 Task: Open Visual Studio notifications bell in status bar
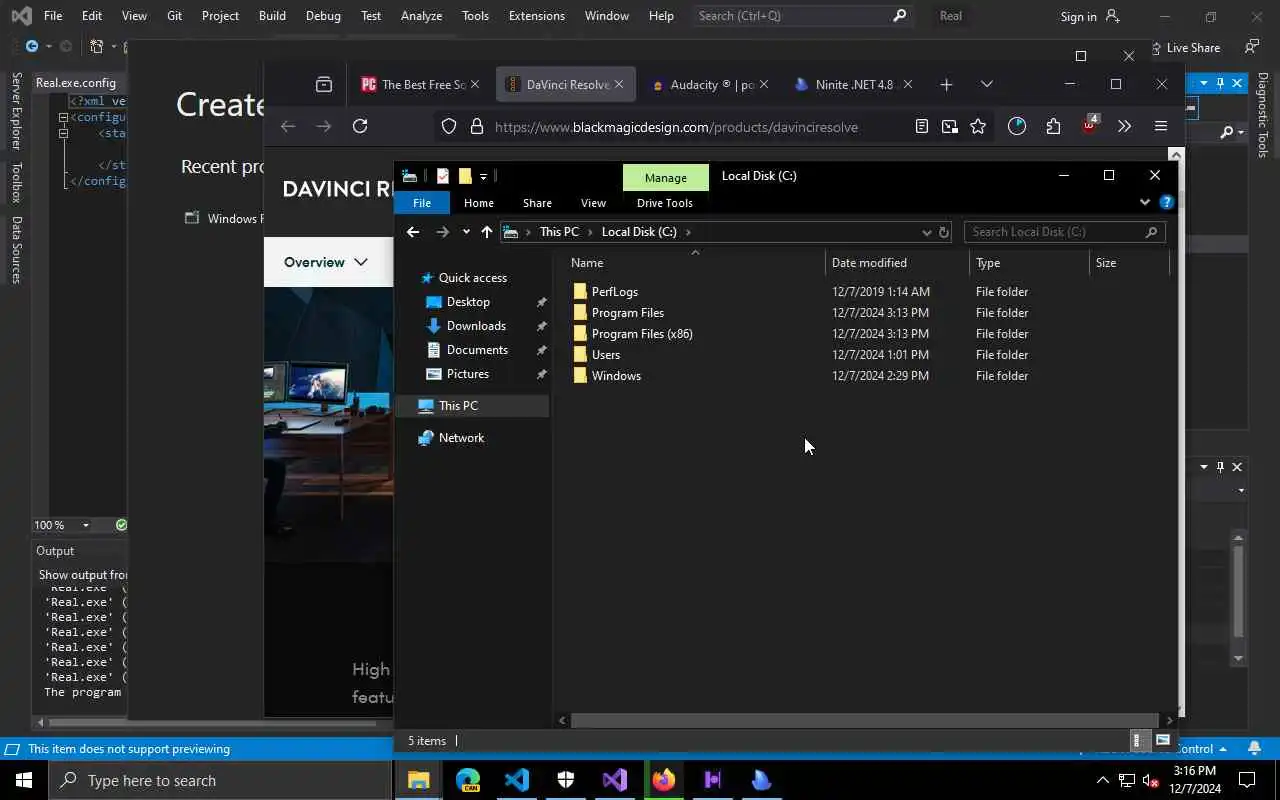point(1255,748)
